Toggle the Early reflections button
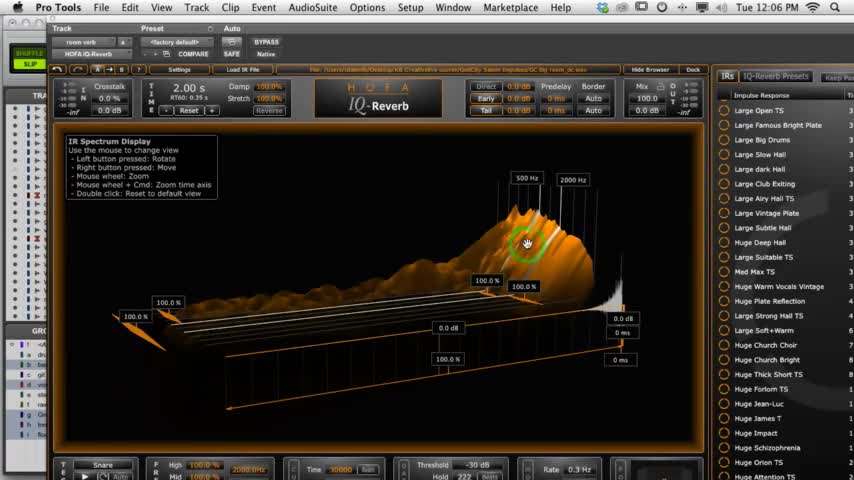Screen dimensions: 854x480 [486, 99]
